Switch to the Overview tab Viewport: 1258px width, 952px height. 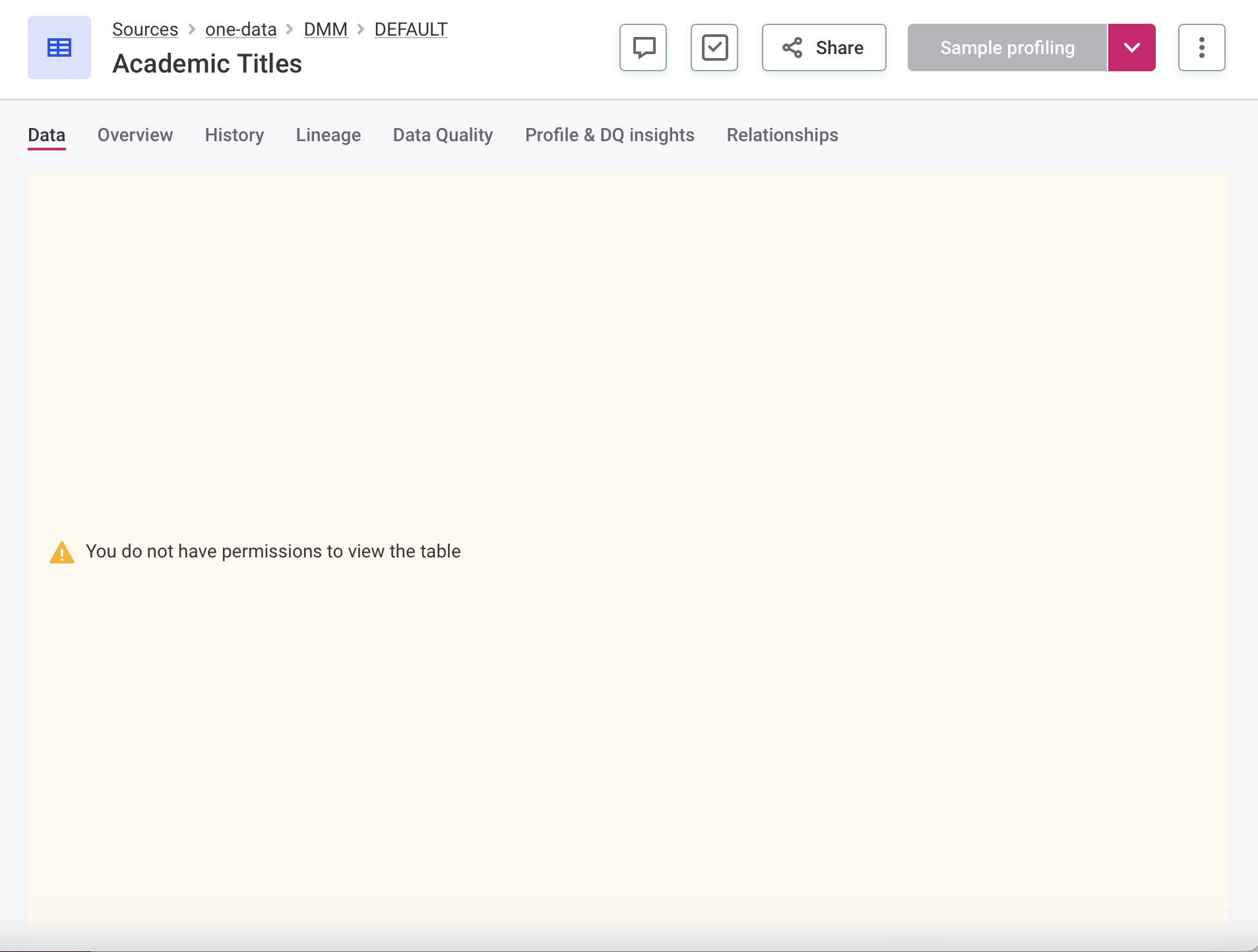click(135, 135)
